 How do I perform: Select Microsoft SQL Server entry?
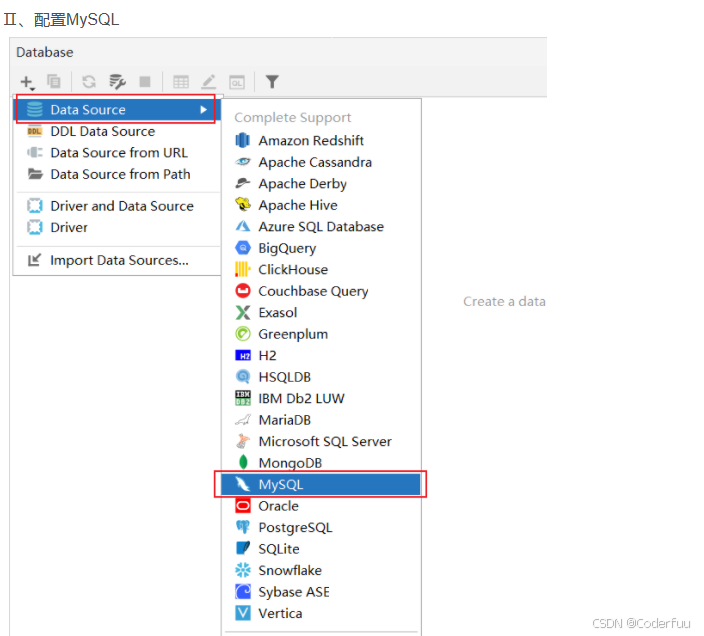coord(321,442)
